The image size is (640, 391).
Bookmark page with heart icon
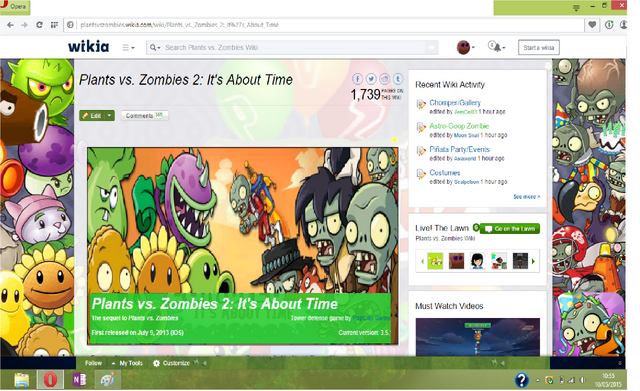[x=592, y=25]
